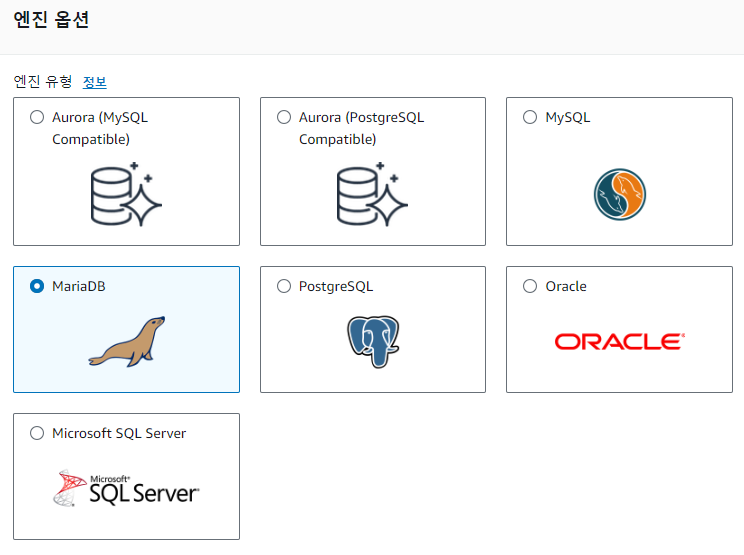Click the 'Oracle' label text

click(566, 286)
